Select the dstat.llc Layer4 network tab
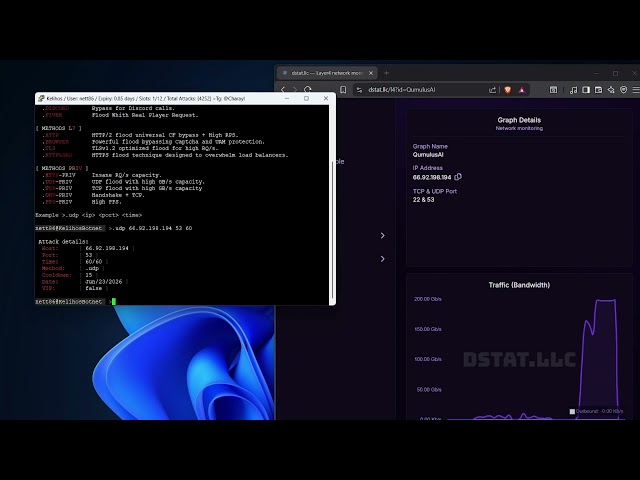The height and width of the screenshot is (480, 640). [327, 73]
